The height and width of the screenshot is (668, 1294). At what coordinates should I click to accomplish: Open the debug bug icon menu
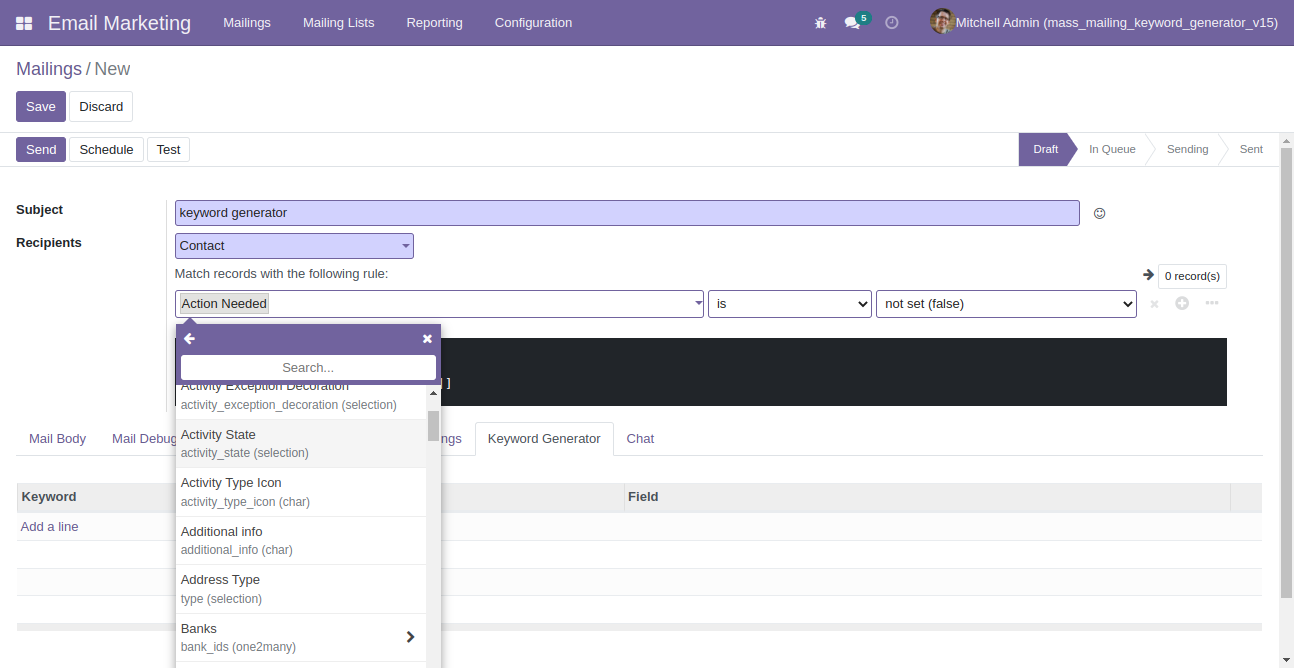[821, 22]
